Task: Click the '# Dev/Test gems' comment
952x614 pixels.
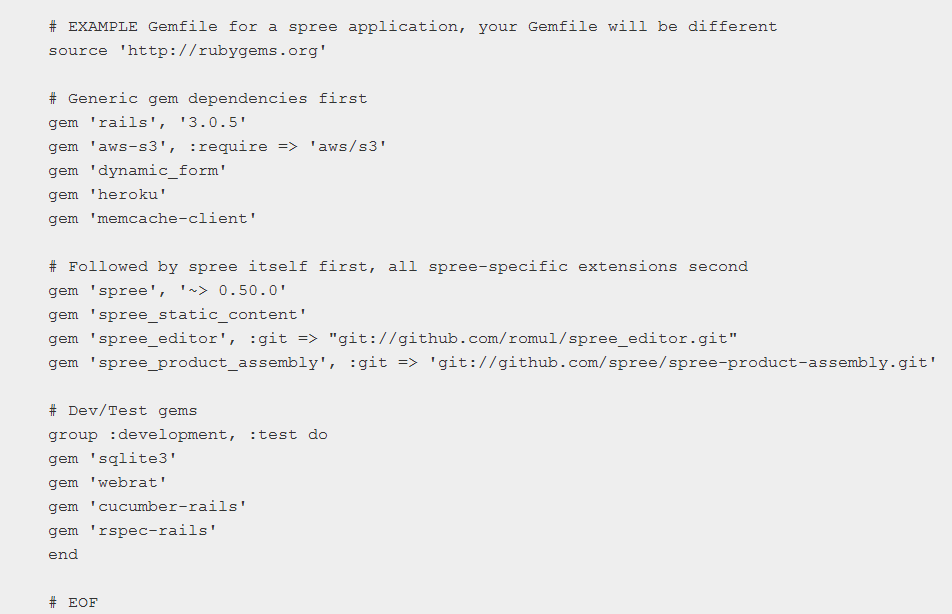Action: coord(123,411)
